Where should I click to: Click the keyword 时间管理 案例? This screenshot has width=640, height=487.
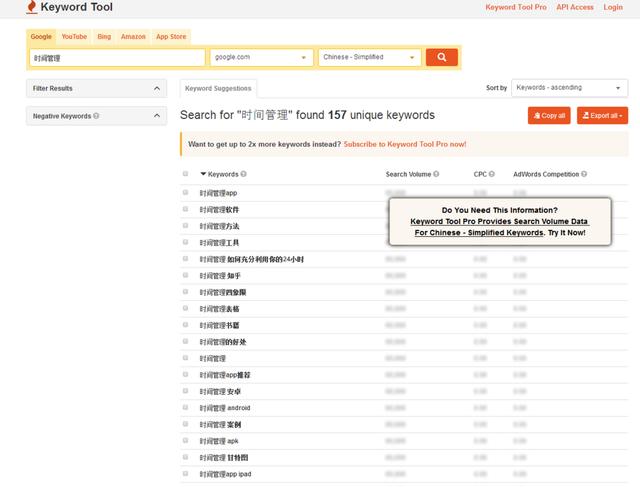(220, 425)
